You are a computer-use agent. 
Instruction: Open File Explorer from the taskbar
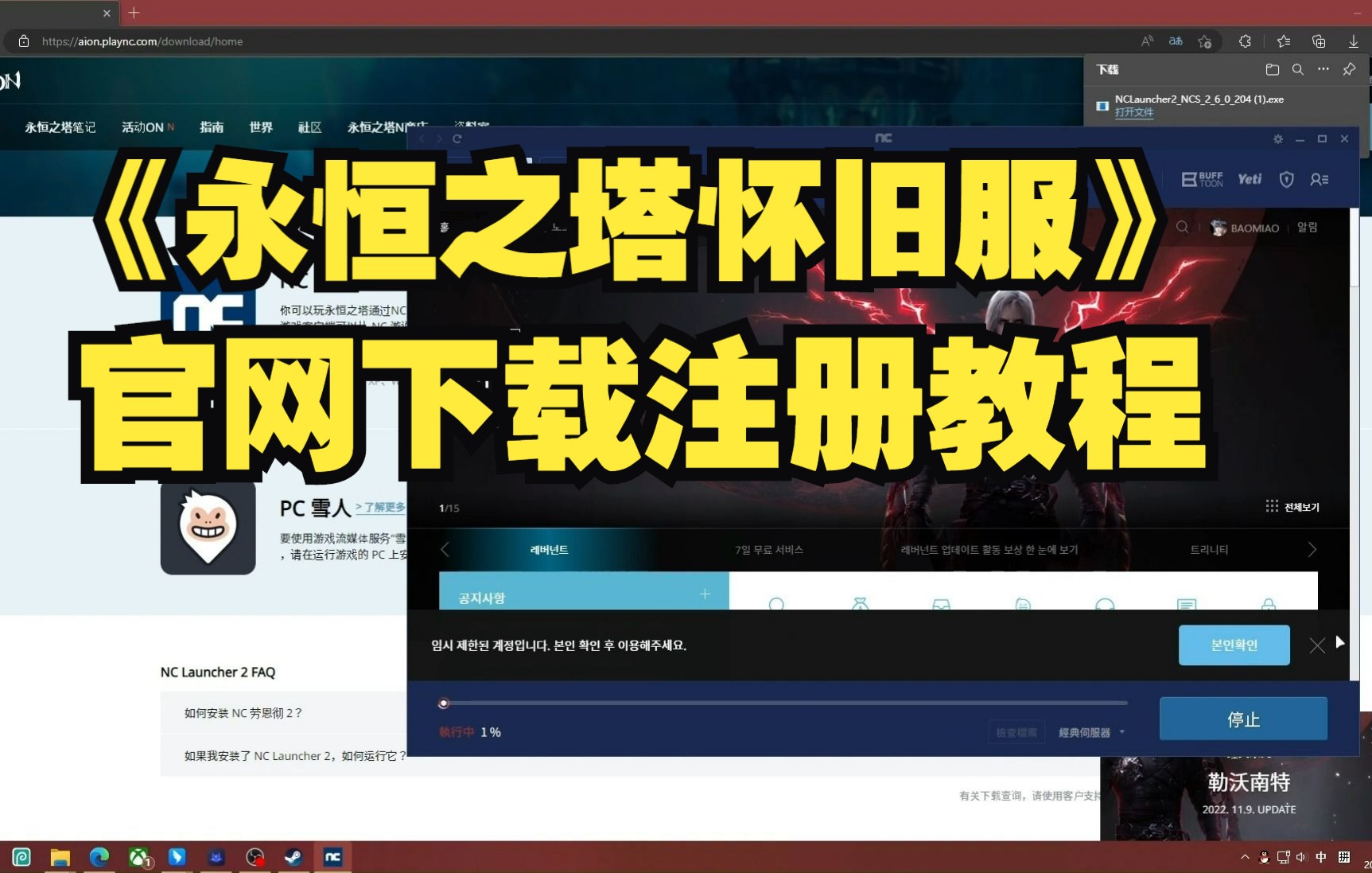click(x=60, y=857)
